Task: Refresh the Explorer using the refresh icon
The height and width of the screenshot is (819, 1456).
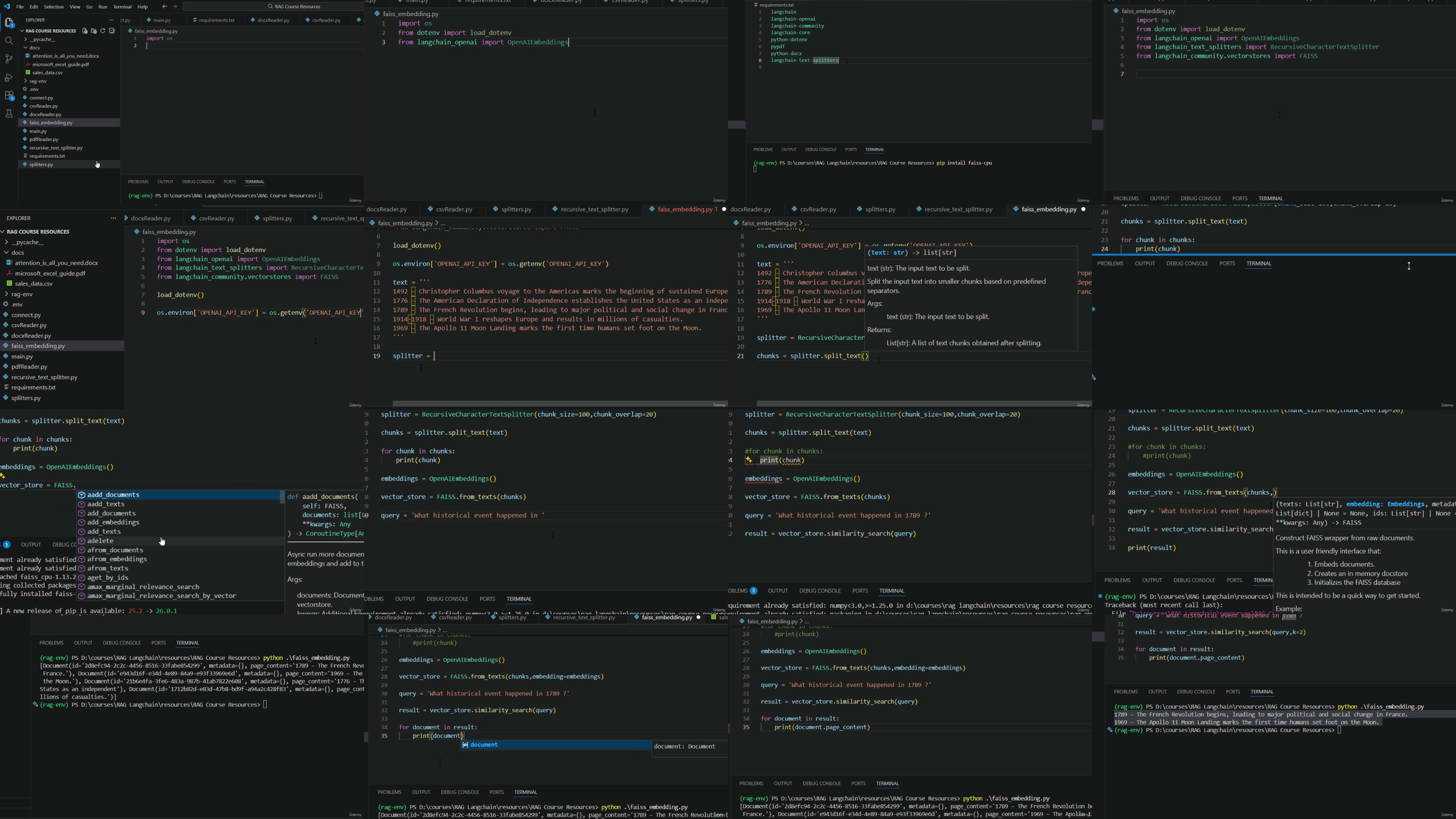Action: point(103,31)
